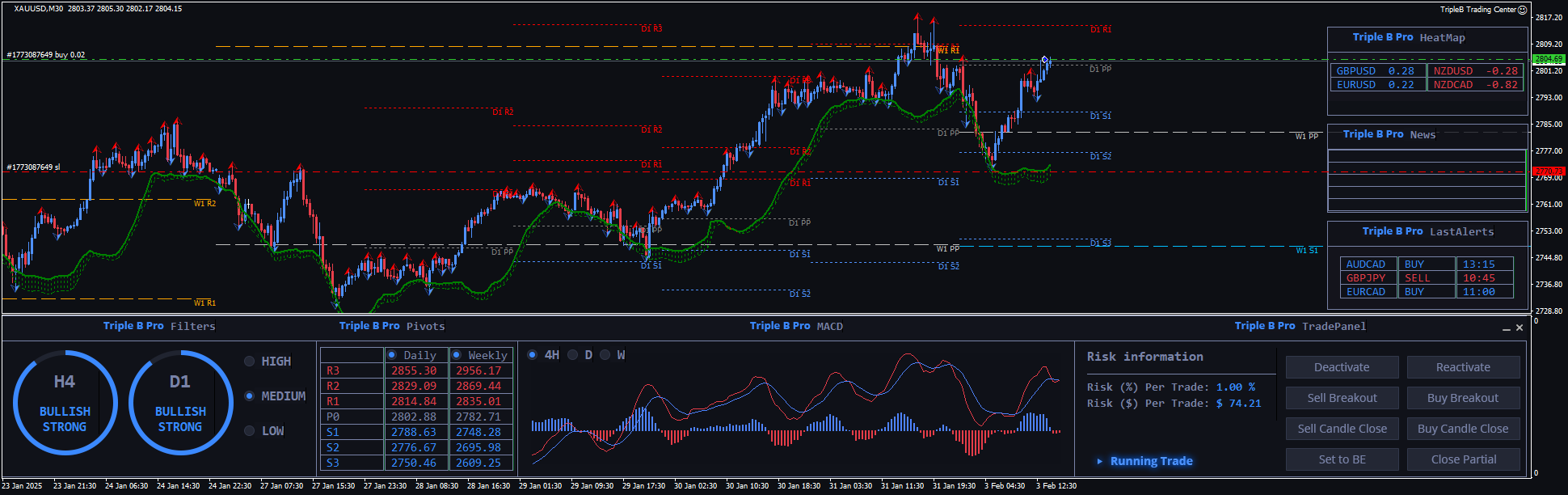Image resolution: width=1568 pixels, height=495 pixels.
Task: Select the HIGH filter option
Action: tap(250, 362)
